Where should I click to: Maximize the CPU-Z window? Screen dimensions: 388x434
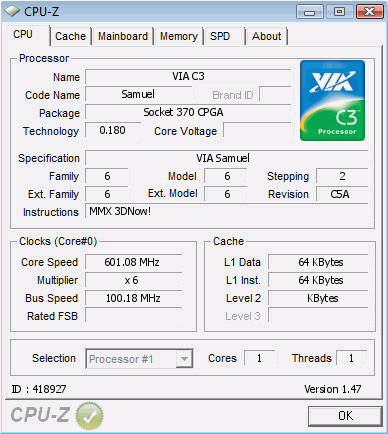coord(339,12)
